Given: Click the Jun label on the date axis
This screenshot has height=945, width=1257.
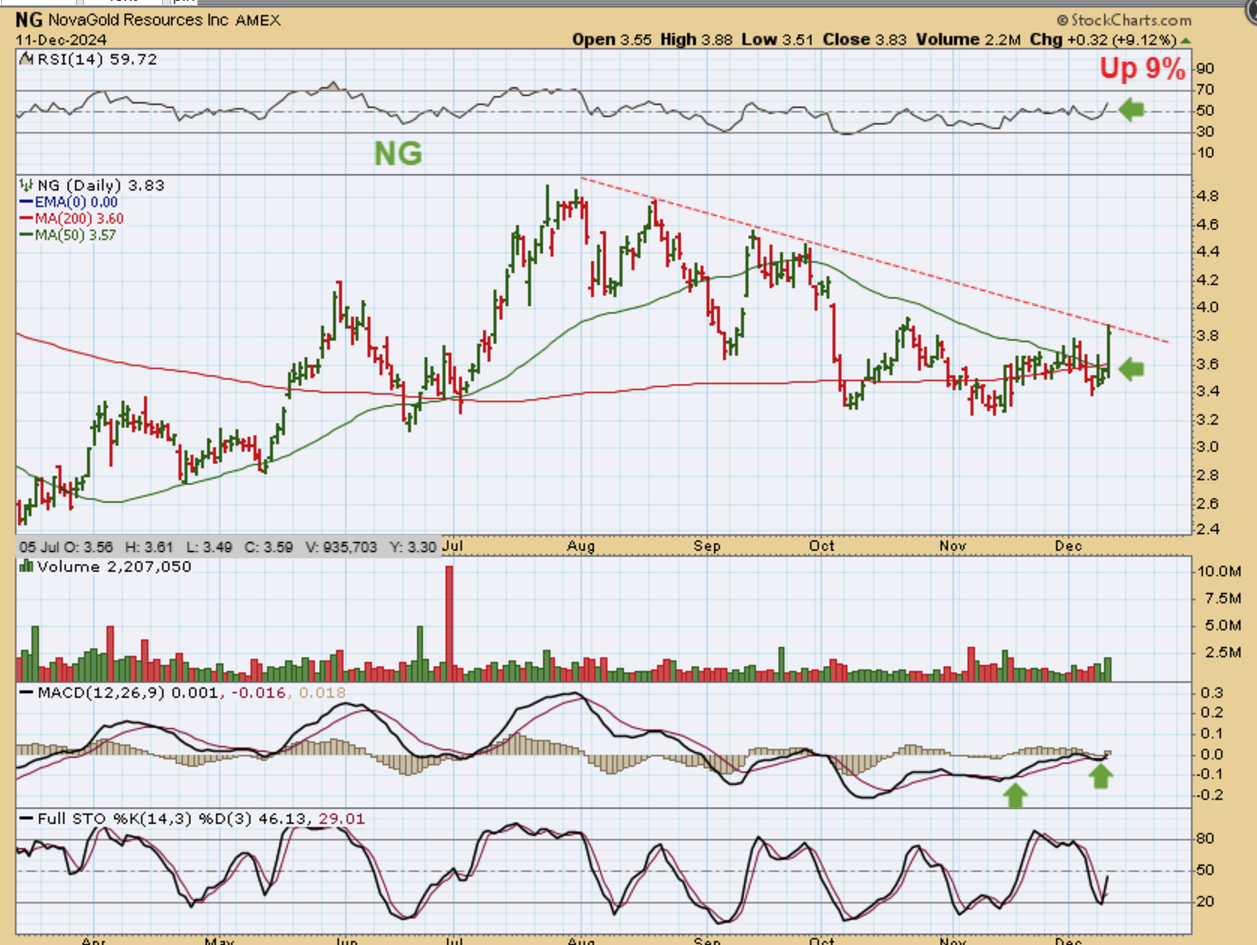Looking at the screenshot, I should click(x=345, y=940).
